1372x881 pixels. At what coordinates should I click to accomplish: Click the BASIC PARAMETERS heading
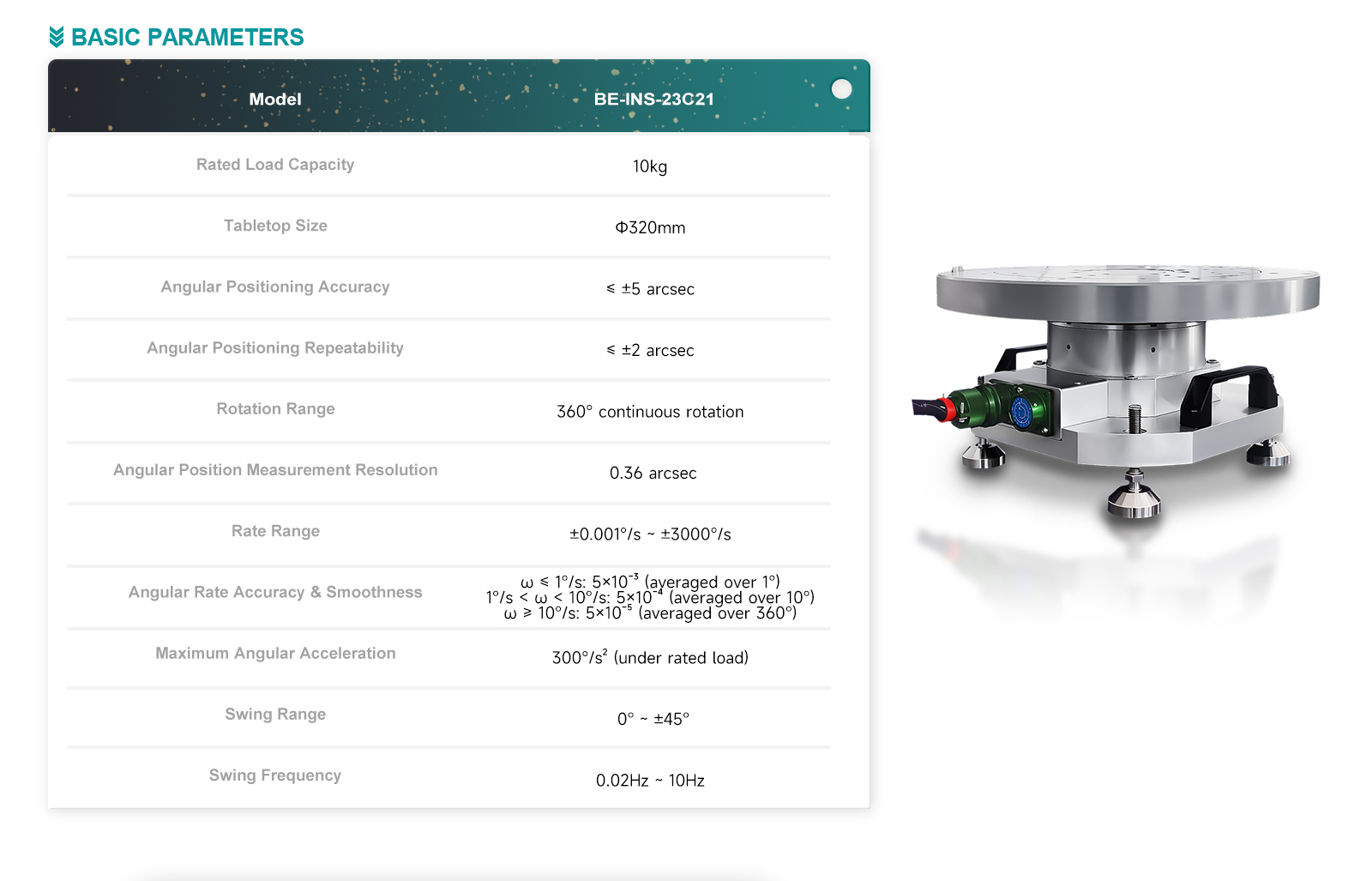[x=187, y=37]
